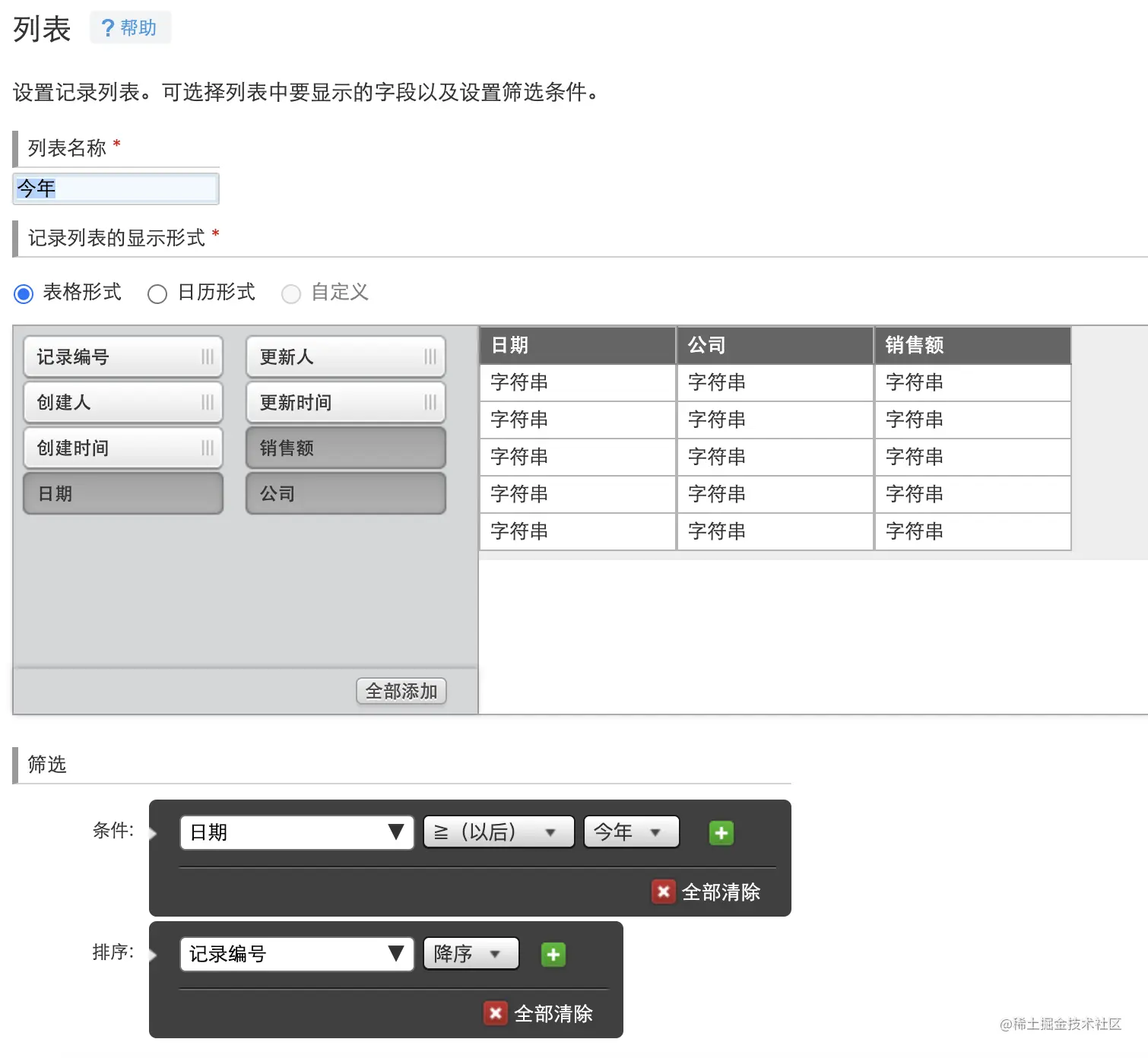Viewport: 1148px width, 1058px height.
Task: Click the greyed 公司 field item in the field list
Action: tap(346, 494)
